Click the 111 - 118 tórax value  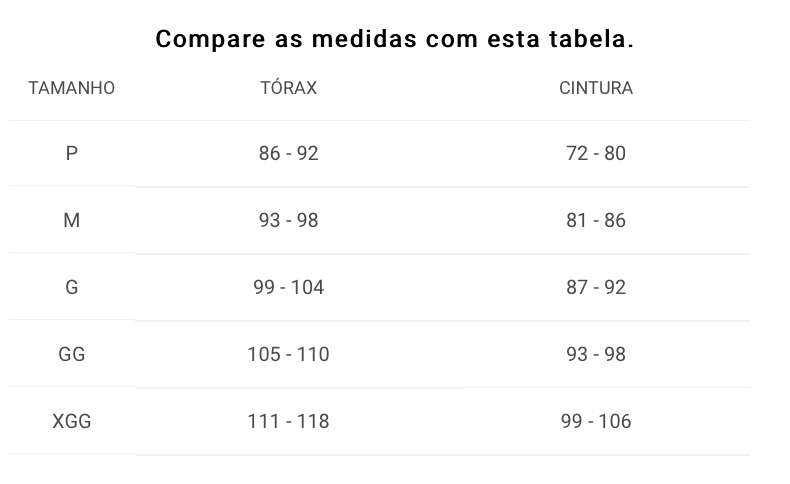tap(289, 421)
